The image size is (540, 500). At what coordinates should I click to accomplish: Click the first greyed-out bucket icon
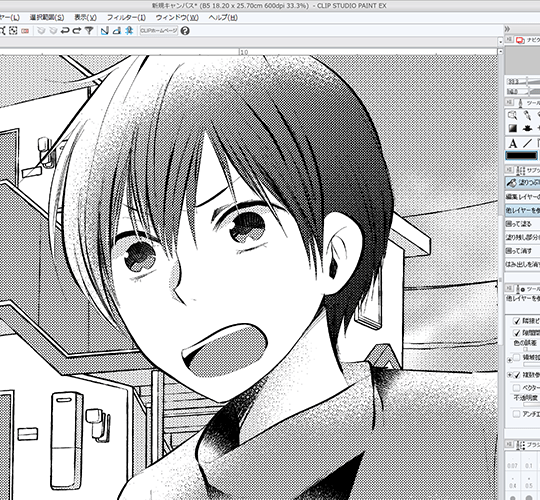(x=41, y=31)
